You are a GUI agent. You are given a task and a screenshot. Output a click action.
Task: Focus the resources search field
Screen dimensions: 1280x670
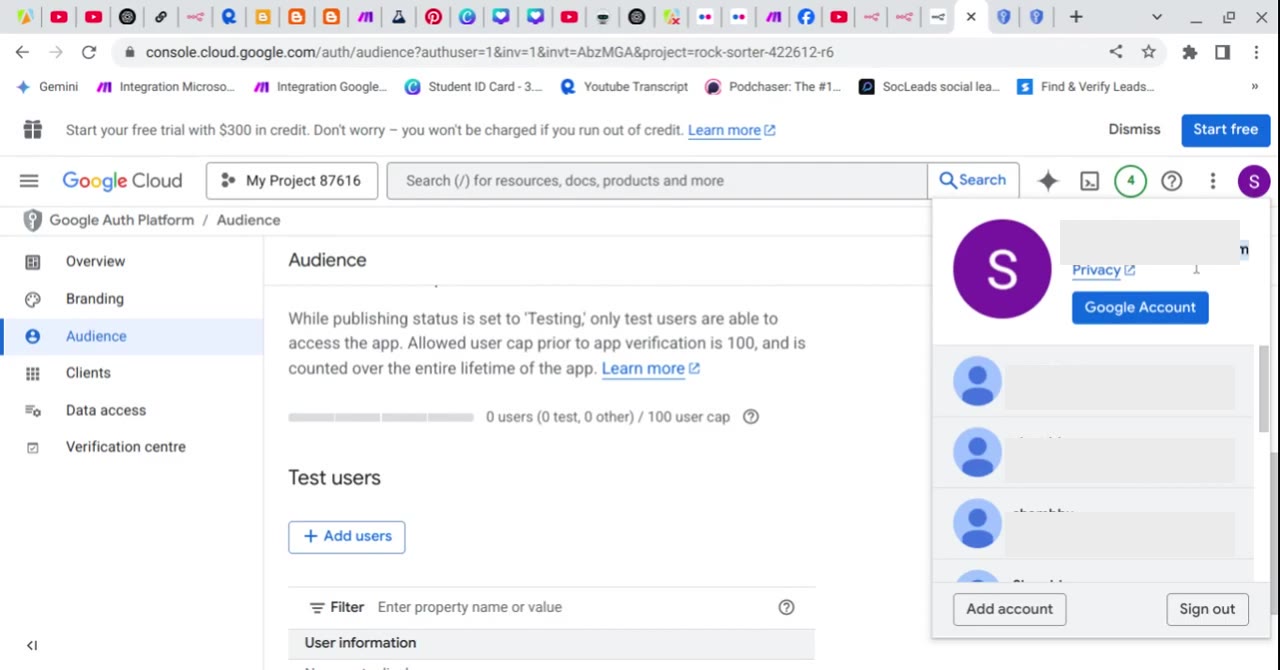point(657,181)
